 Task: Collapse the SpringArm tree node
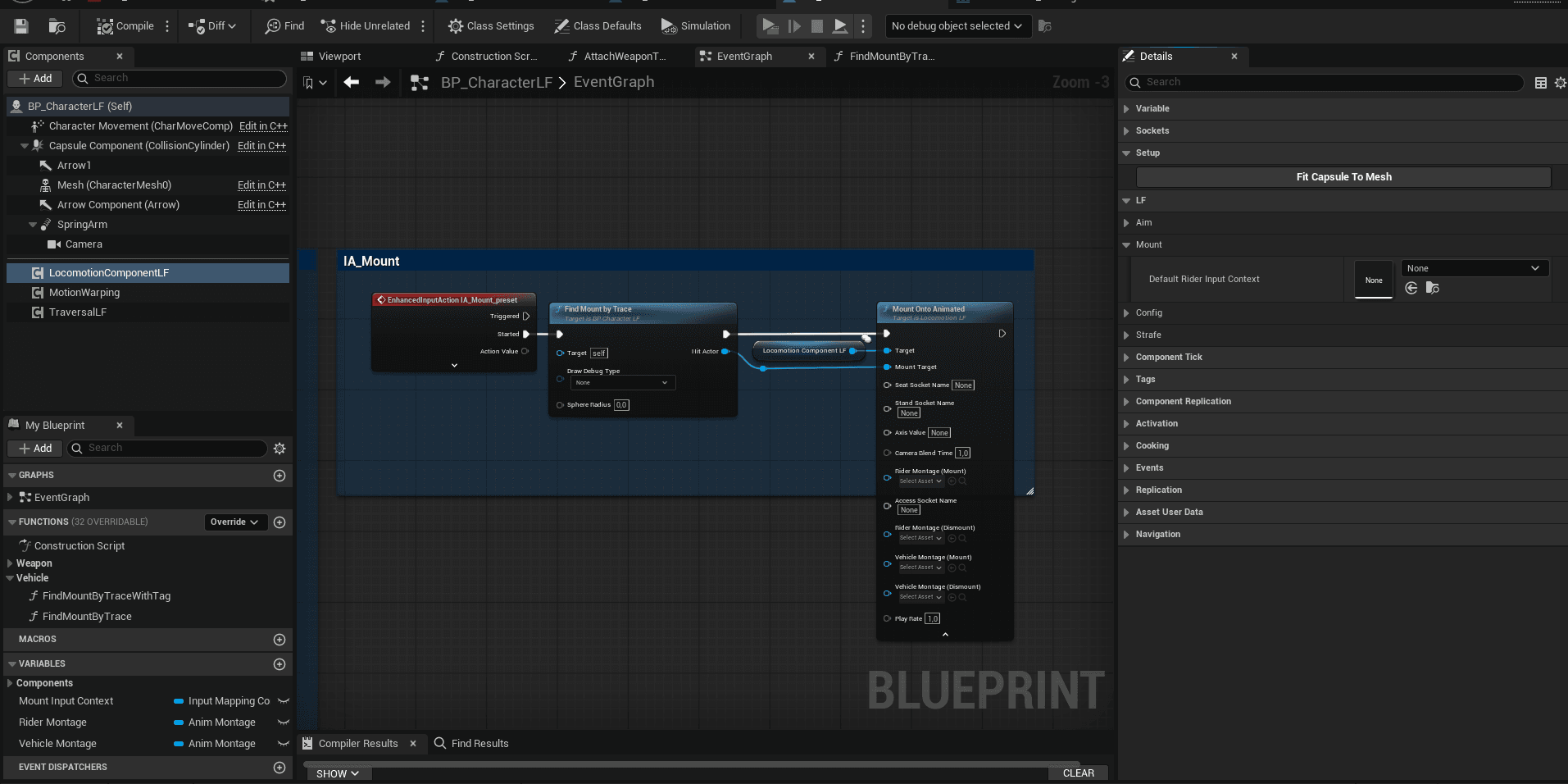point(33,225)
